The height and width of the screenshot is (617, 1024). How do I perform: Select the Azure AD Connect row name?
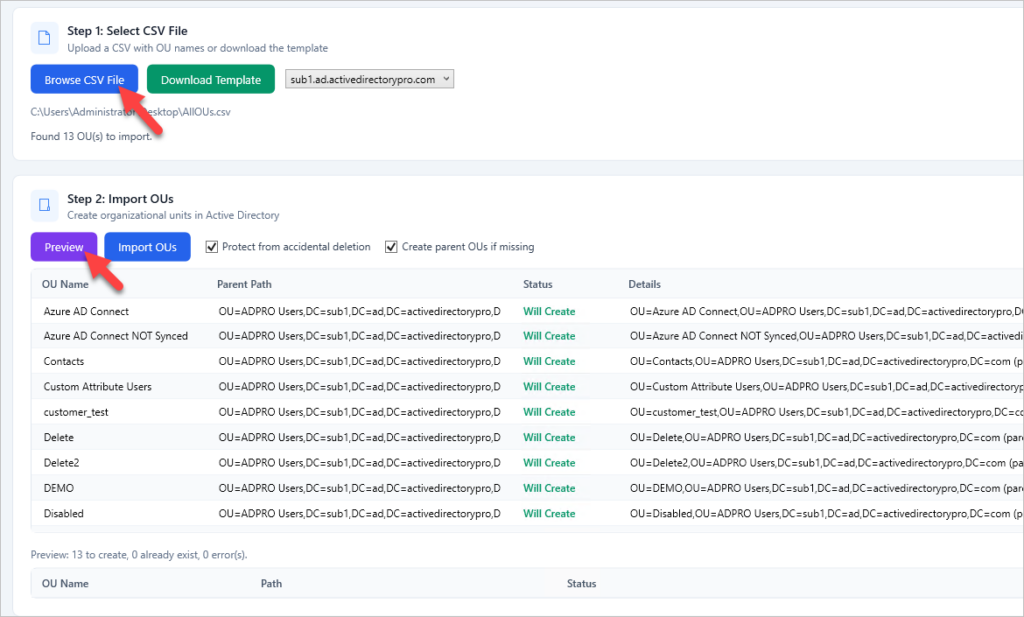[86, 311]
